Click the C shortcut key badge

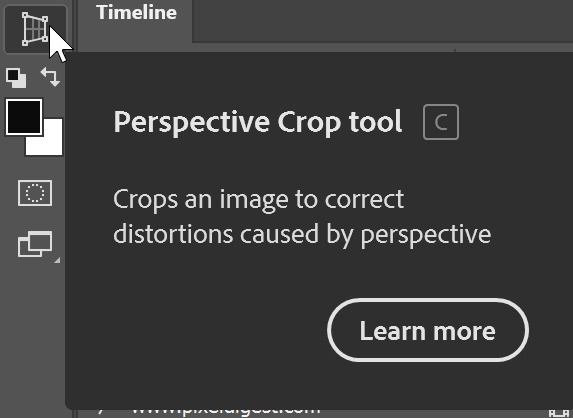pyautogui.click(x=441, y=122)
